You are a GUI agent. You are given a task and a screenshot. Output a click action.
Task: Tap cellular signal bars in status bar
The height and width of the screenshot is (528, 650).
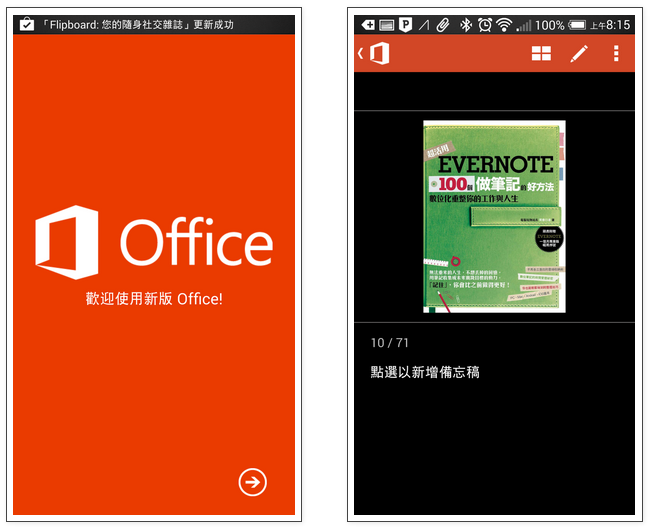[524, 26]
